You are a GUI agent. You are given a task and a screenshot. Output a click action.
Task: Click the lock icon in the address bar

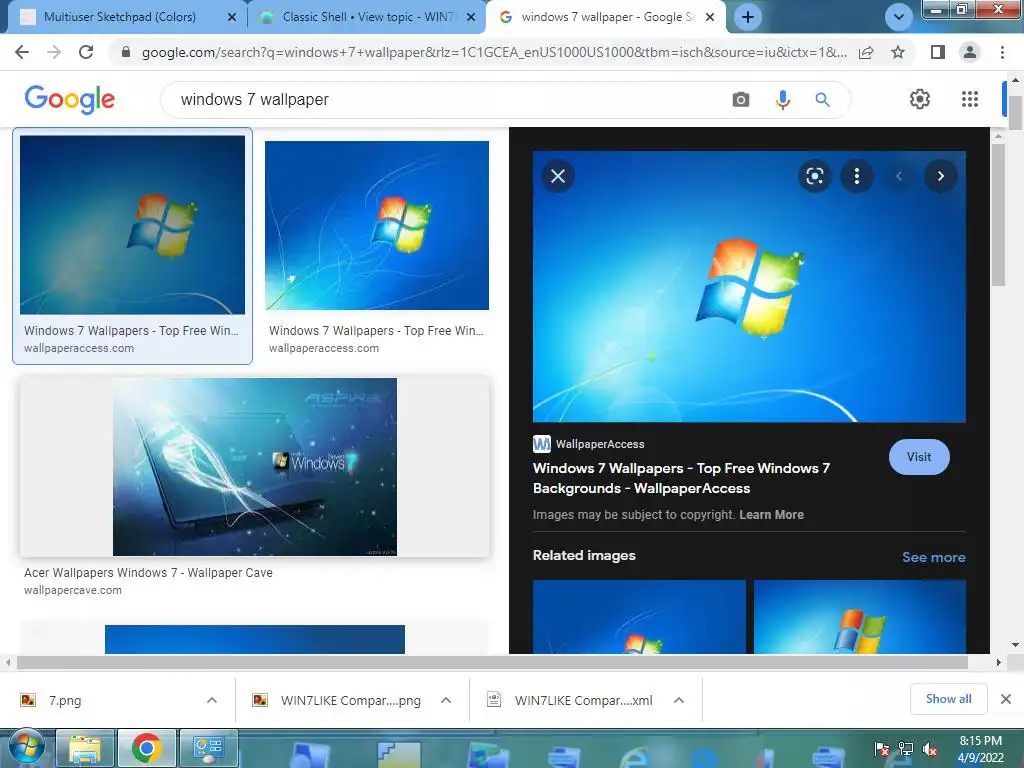126,52
